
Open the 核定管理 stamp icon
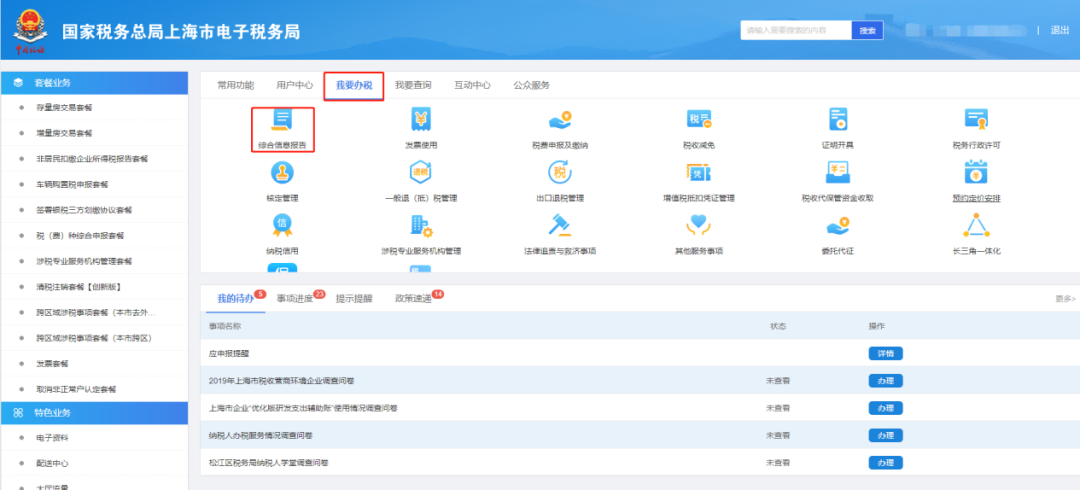pyautogui.click(x=282, y=172)
